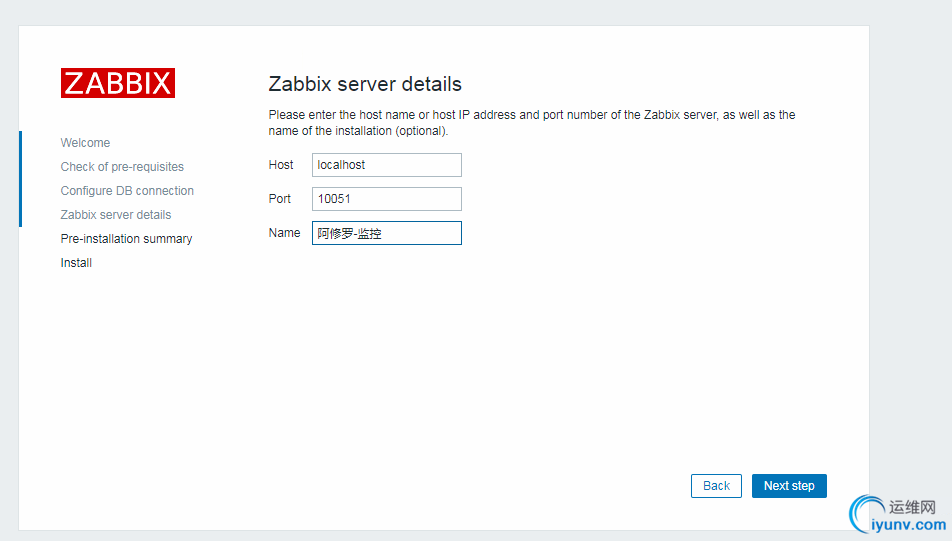Click the red ZABBIX logo
This screenshot has width=952, height=541.
tap(118, 83)
